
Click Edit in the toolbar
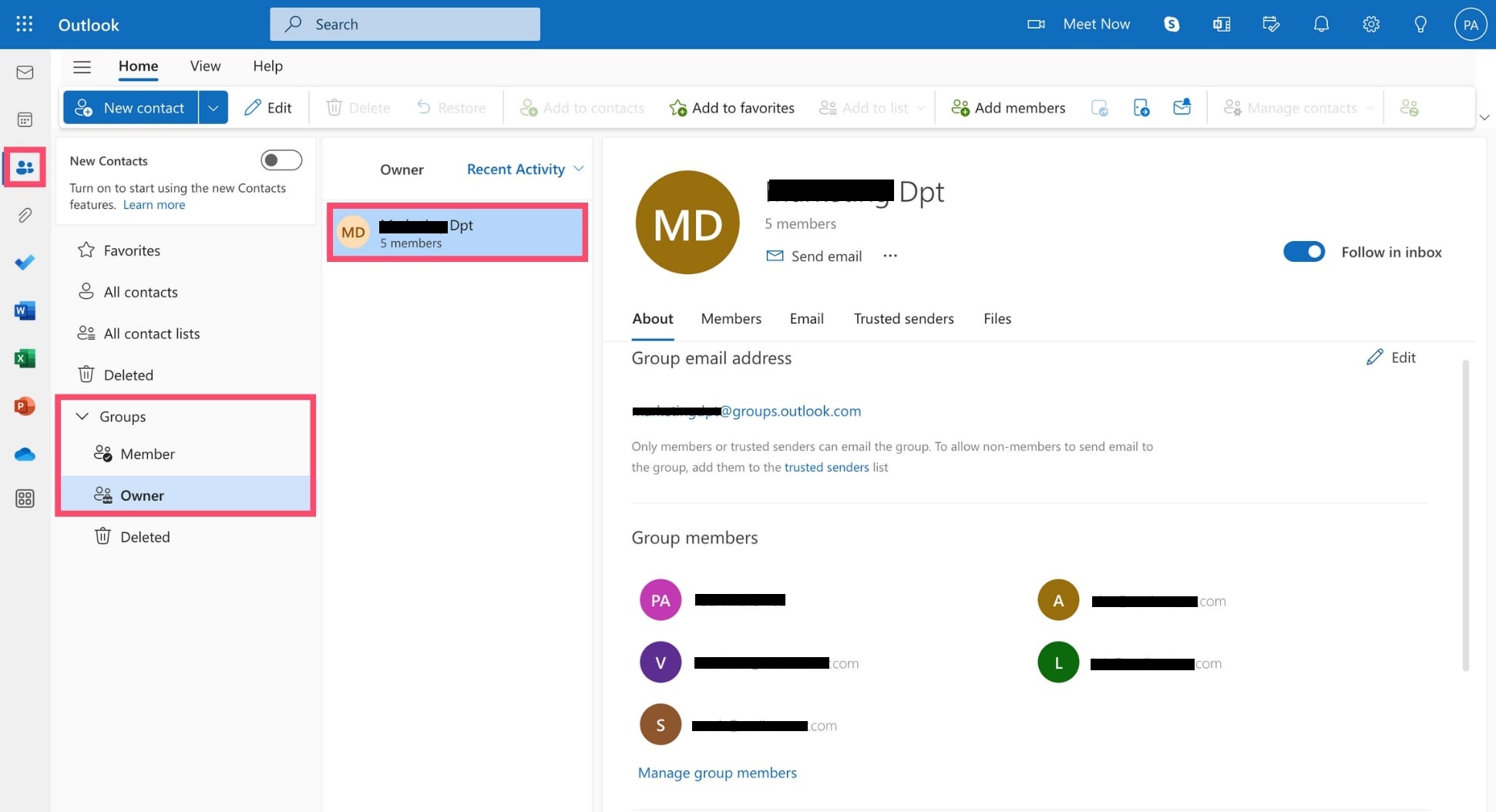(x=267, y=108)
